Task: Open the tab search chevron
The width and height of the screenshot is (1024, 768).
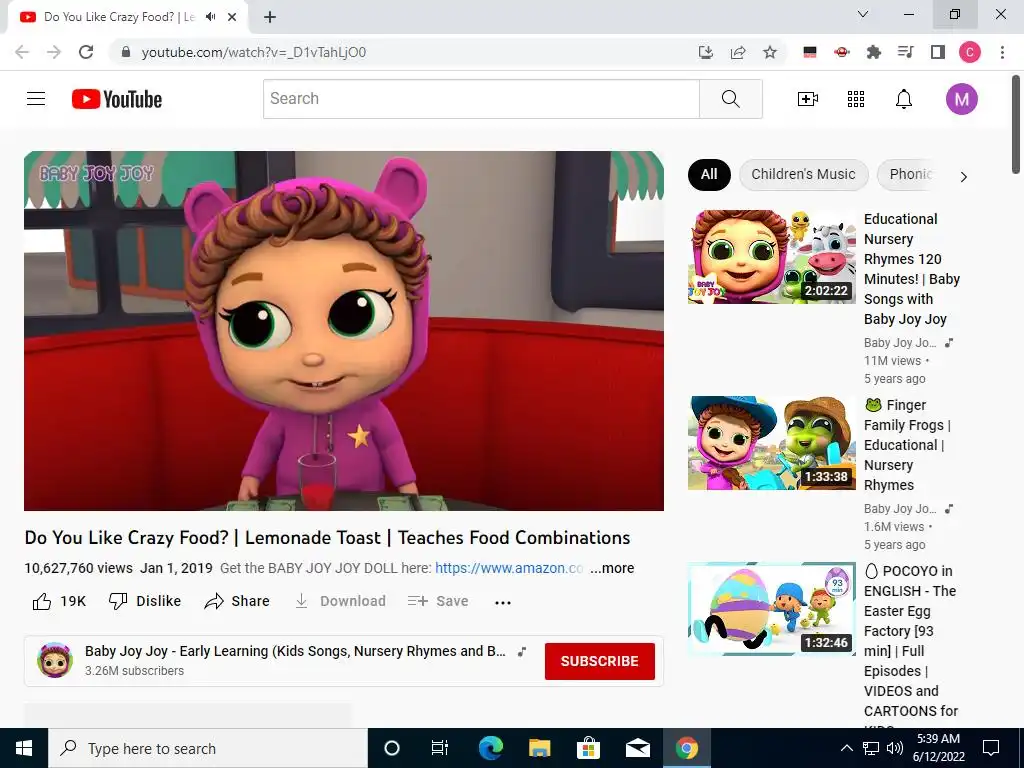Action: click(863, 14)
